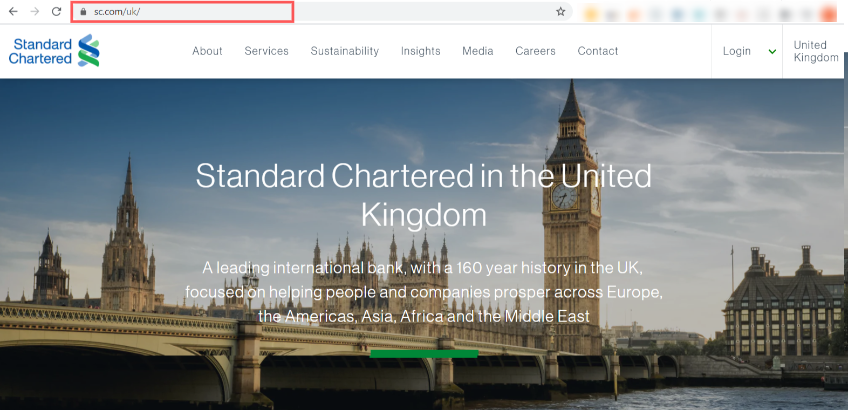Open the About menu
This screenshot has height=410, width=848.
point(207,51)
